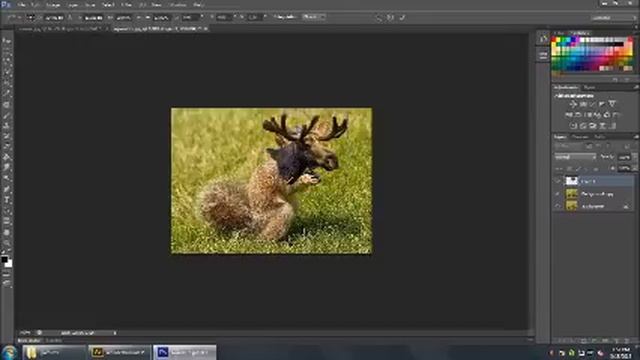640x360 pixels.
Task: Toggle visibility of Background layer
Action: coord(558,206)
